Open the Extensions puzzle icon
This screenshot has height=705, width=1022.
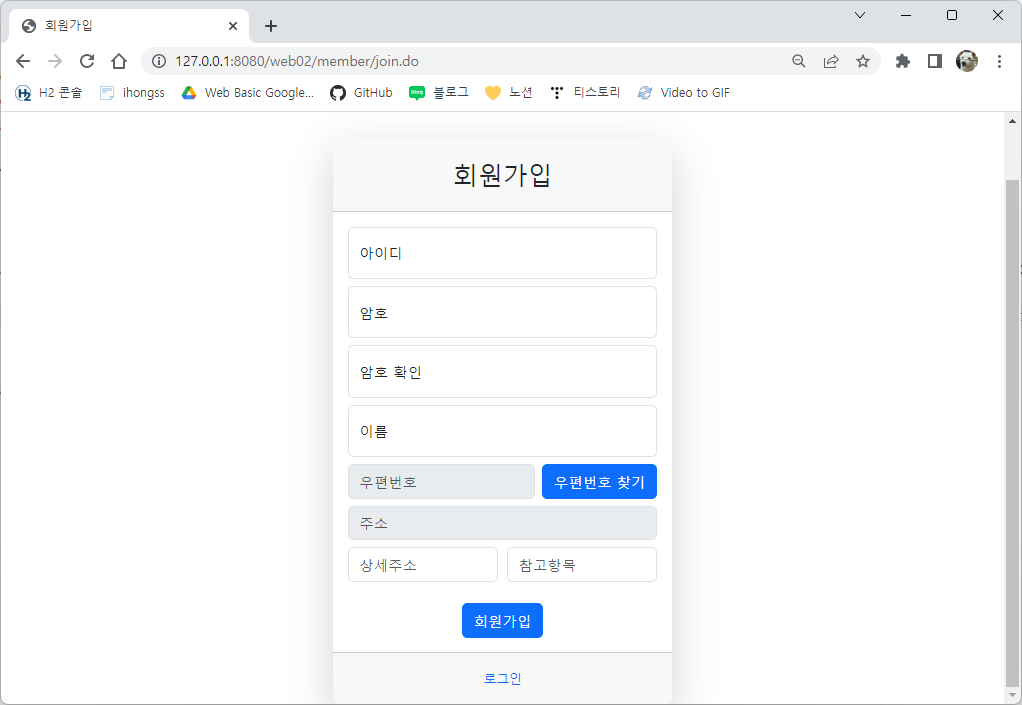[903, 61]
